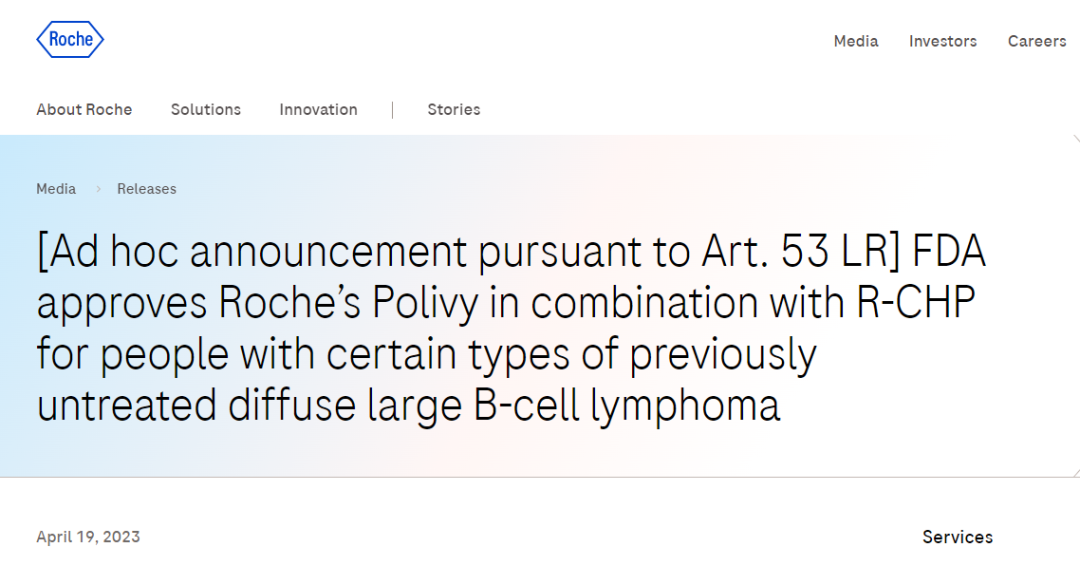Click the Media breadcrumb link
Screen dimensions: 1080x566
tap(56, 189)
